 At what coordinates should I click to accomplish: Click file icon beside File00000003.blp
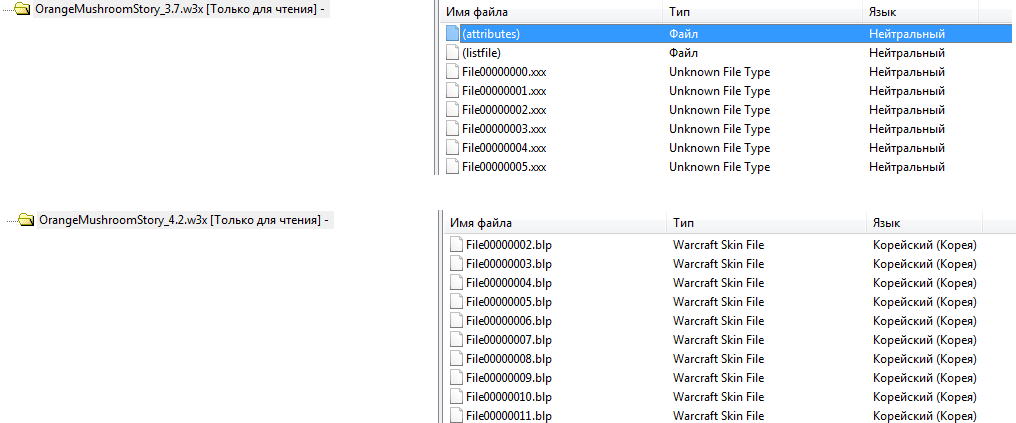pos(456,264)
